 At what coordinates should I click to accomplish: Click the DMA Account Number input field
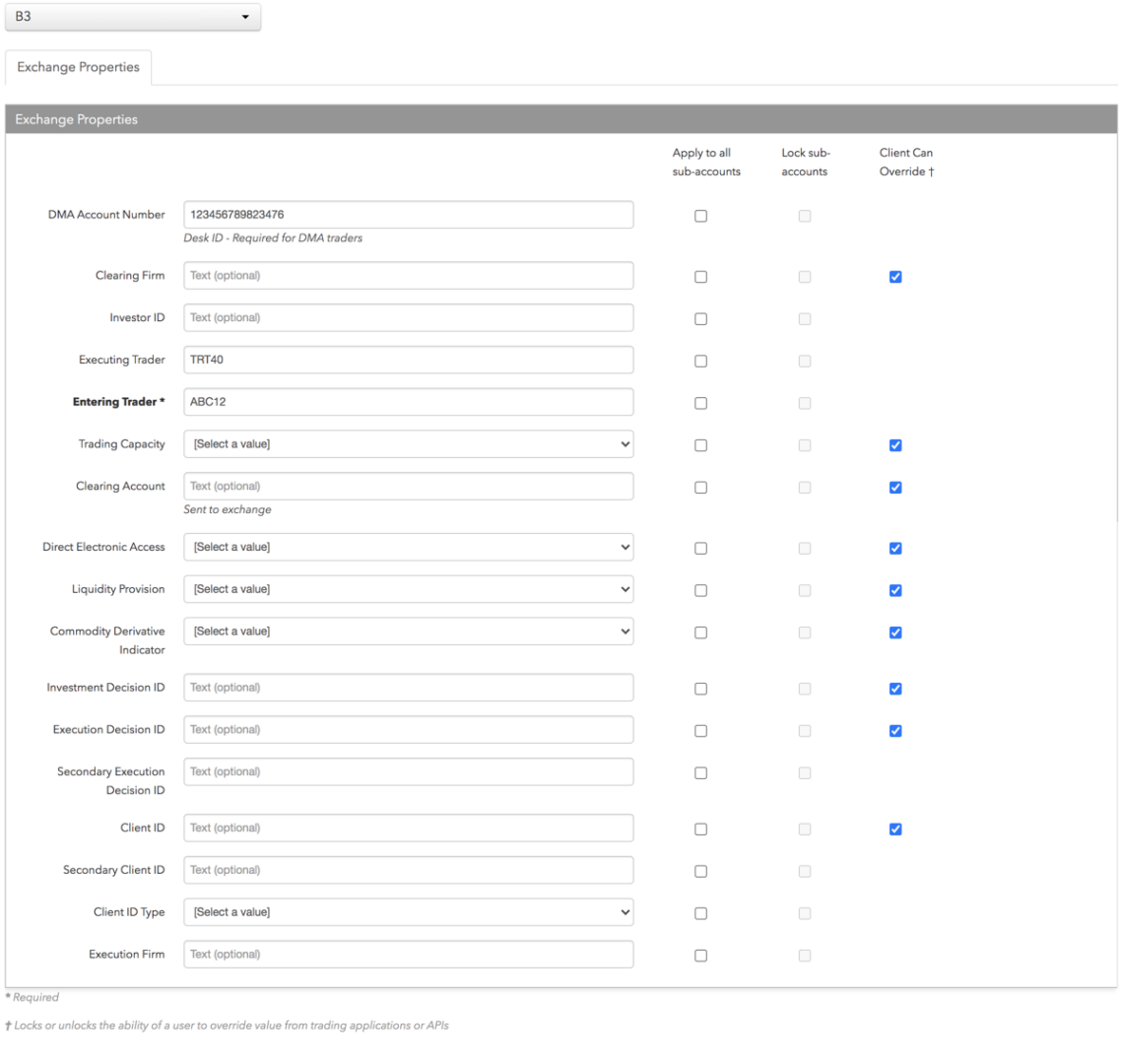(x=408, y=215)
